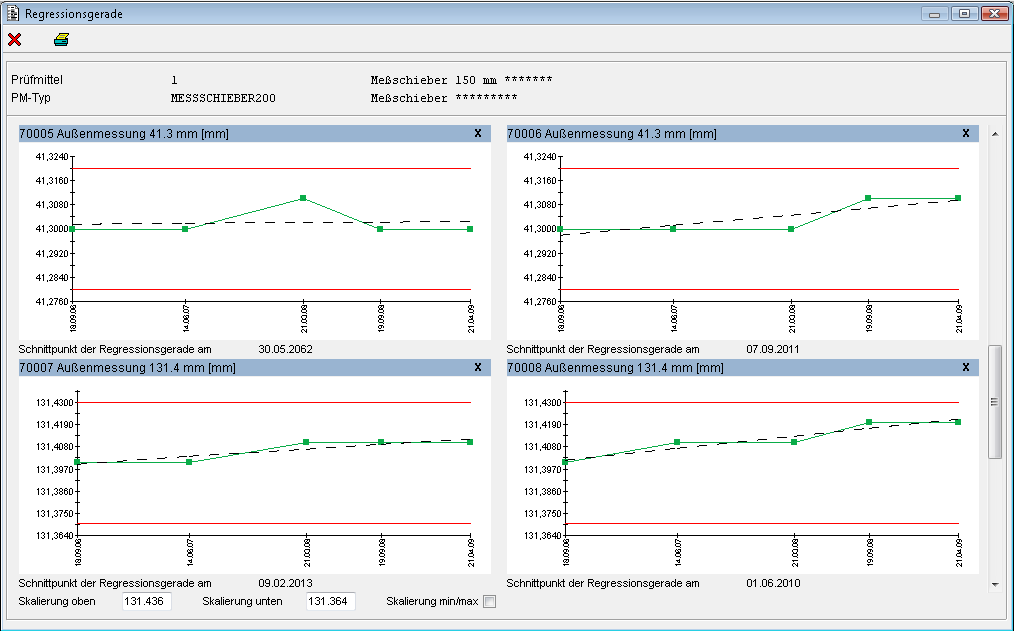Click the intersection date 09.02.2013
This screenshot has width=1014, height=631.
click(285, 583)
